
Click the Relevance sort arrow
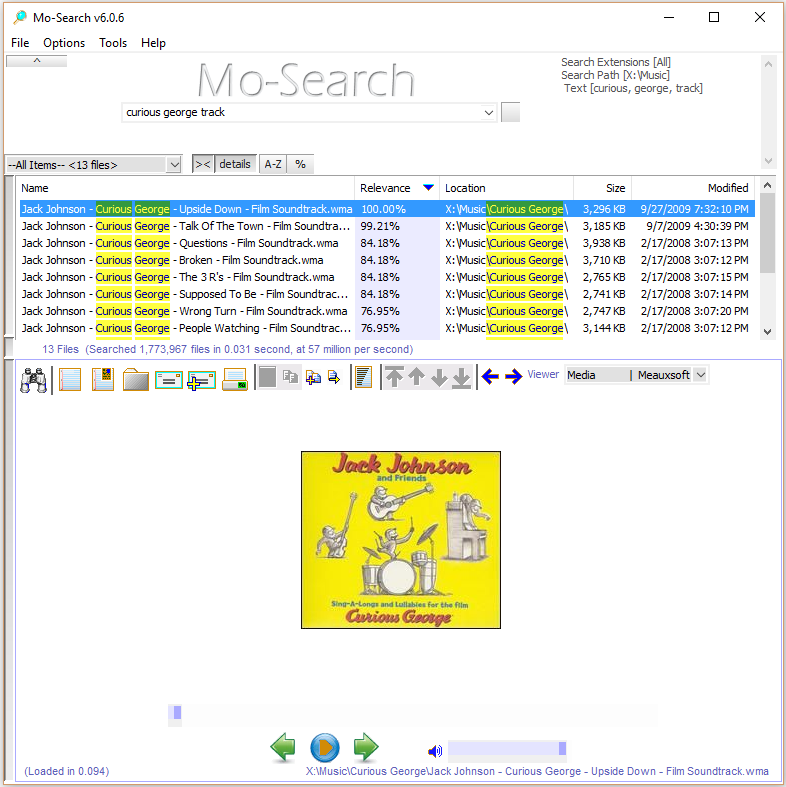pyautogui.click(x=428, y=188)
